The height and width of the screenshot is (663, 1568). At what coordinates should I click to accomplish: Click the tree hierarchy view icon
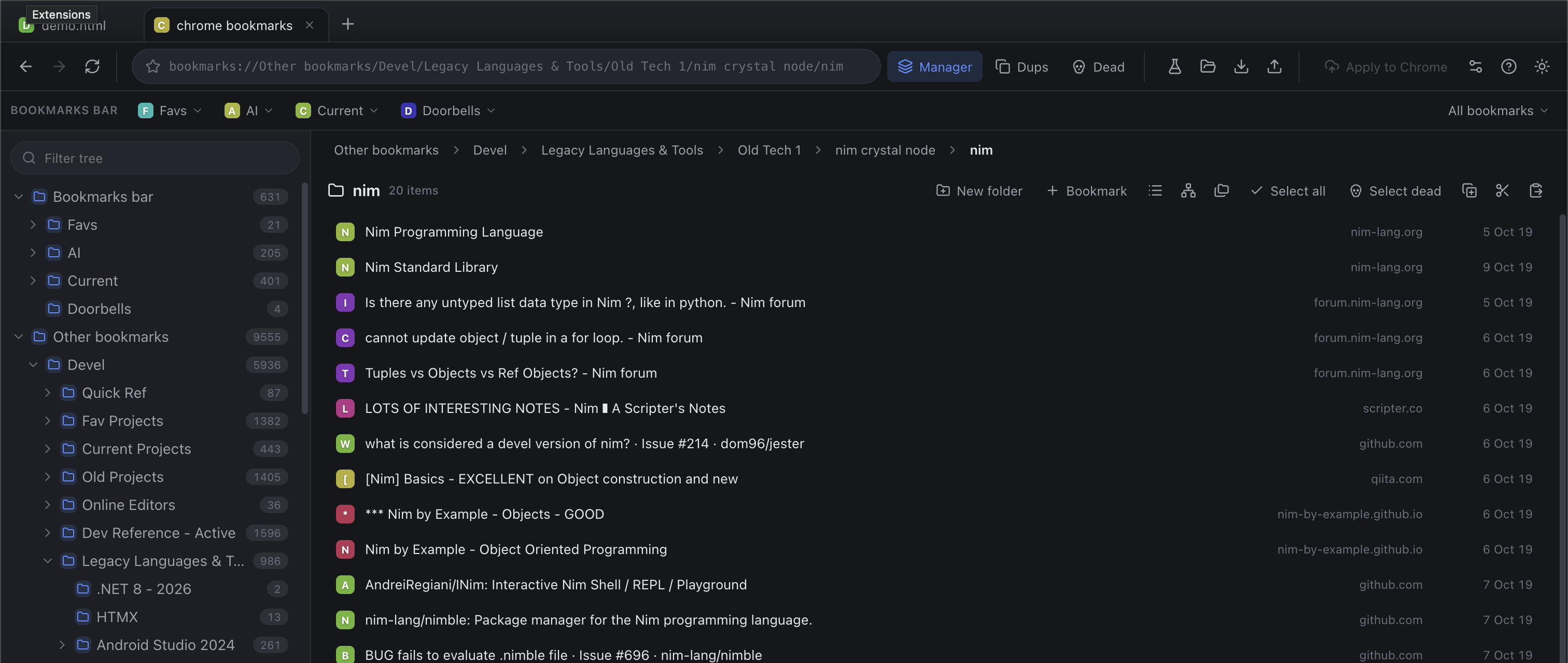pyautogui.click(x=1188, y=190)
